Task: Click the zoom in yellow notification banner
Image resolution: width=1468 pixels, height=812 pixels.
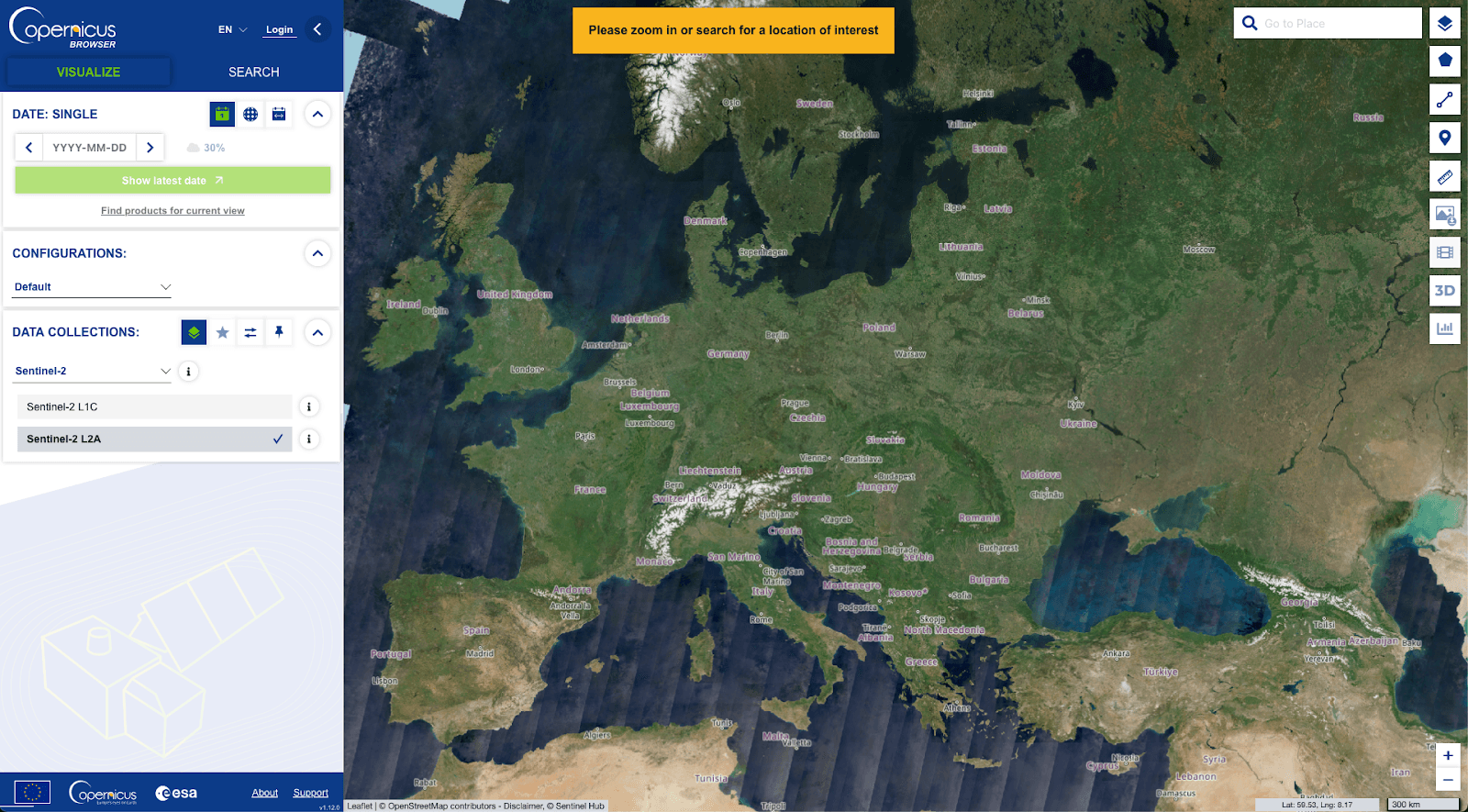Action: 733,30
